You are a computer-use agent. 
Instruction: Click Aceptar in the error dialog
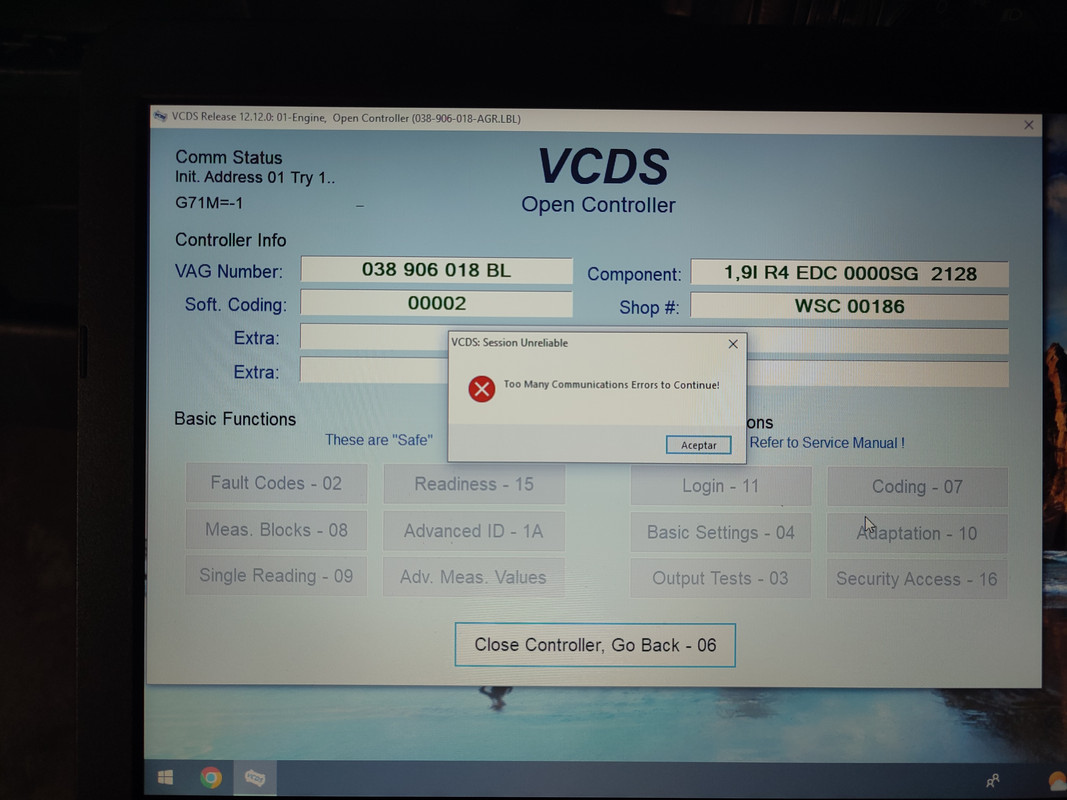(698, 445)
